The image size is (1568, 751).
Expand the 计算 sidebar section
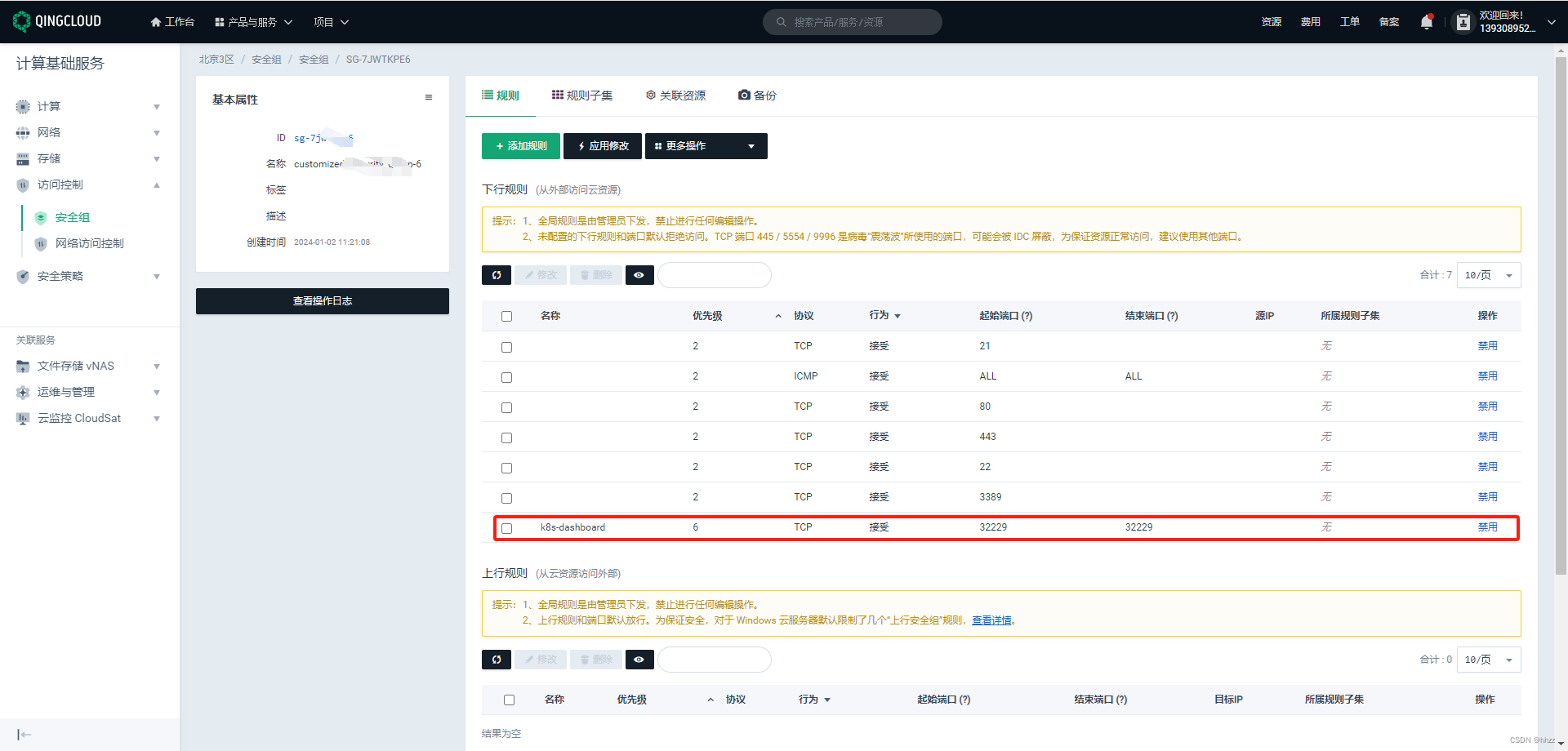pos(156,107)
